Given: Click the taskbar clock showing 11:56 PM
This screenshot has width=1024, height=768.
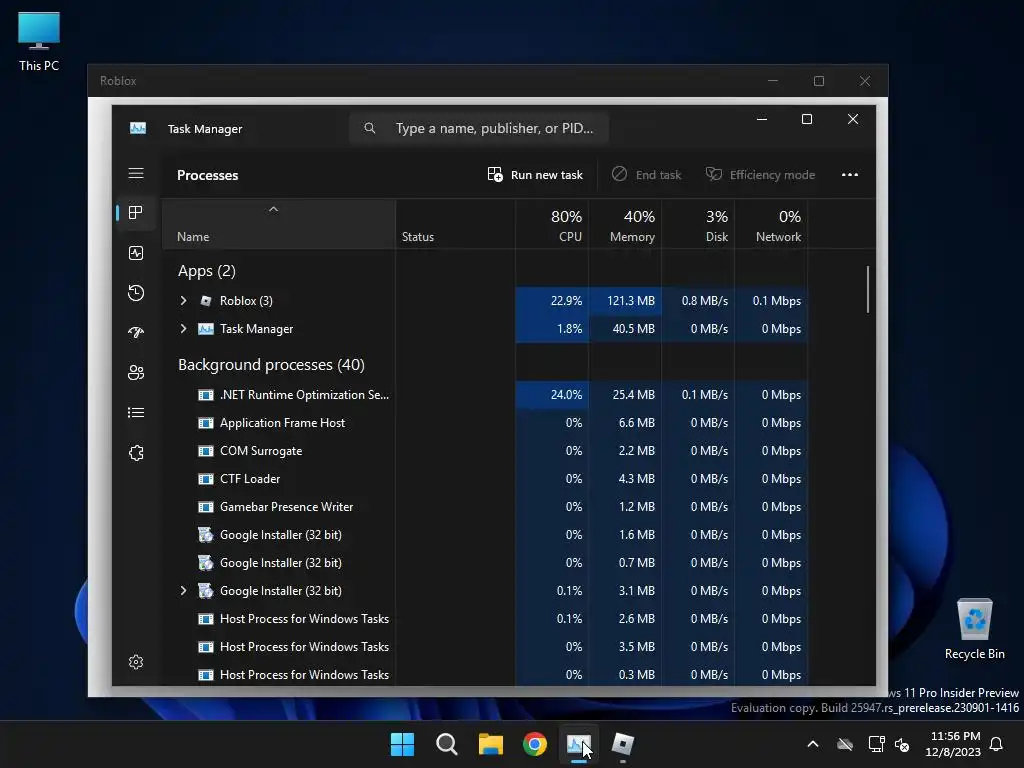Looking at the screenshot, I should click(x=953, y=744).
